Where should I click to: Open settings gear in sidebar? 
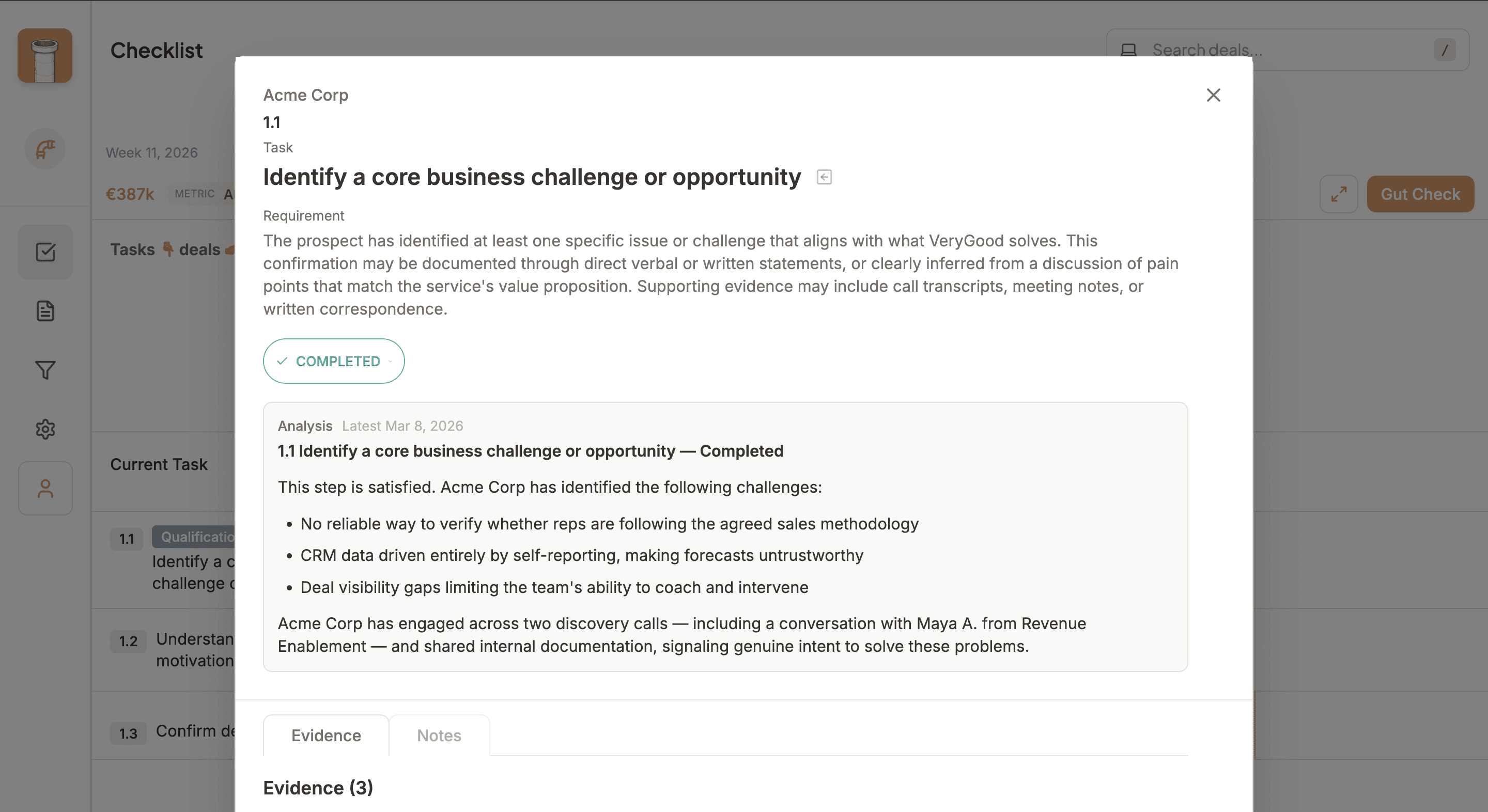click(x=45, y=429)
